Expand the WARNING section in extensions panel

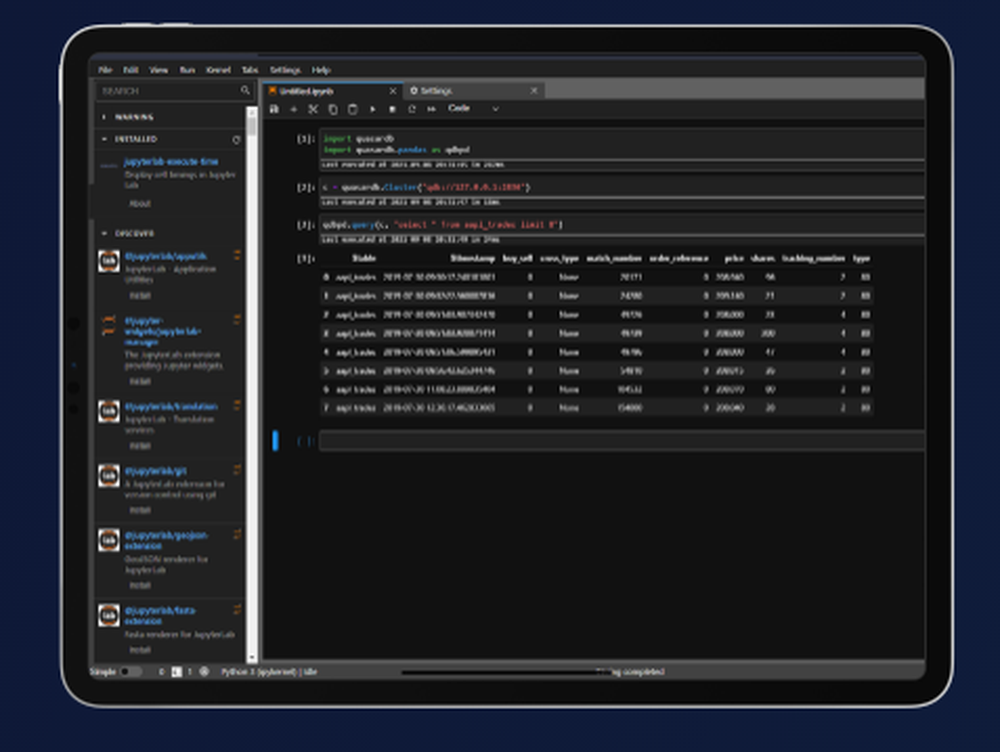(103, 117)
